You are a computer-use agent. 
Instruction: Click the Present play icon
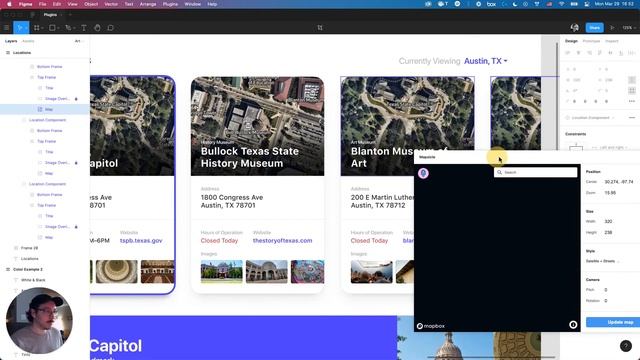click(x=612, y=28)
